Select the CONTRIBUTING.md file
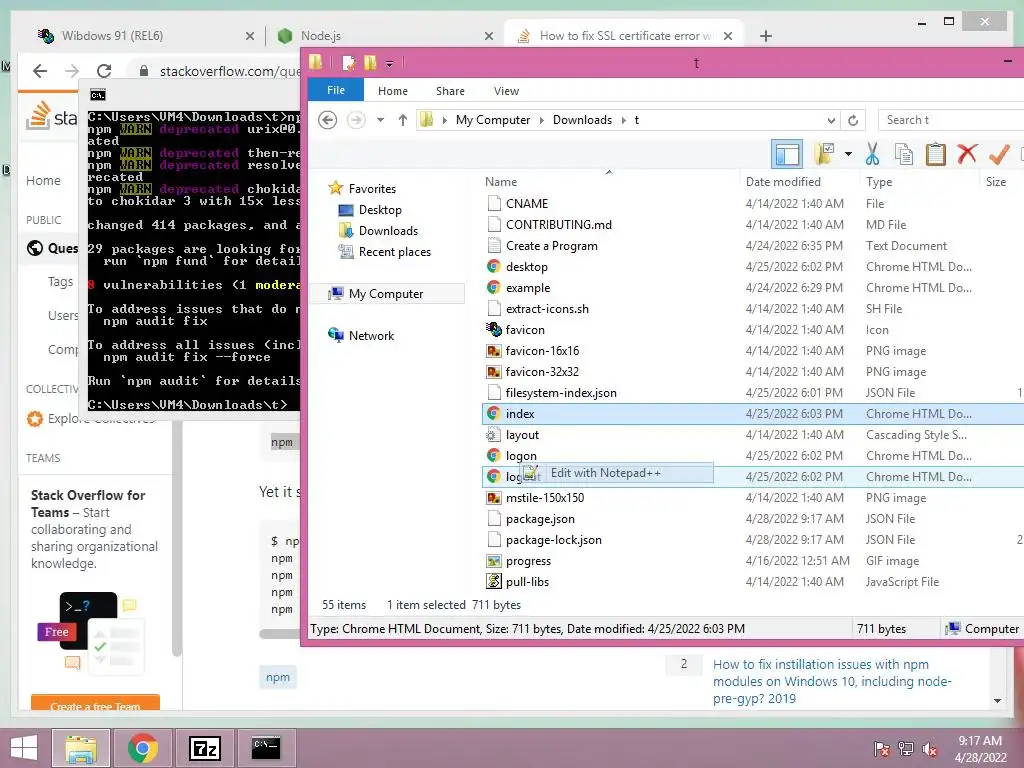The image size is (1024, 768). [558, 225]
